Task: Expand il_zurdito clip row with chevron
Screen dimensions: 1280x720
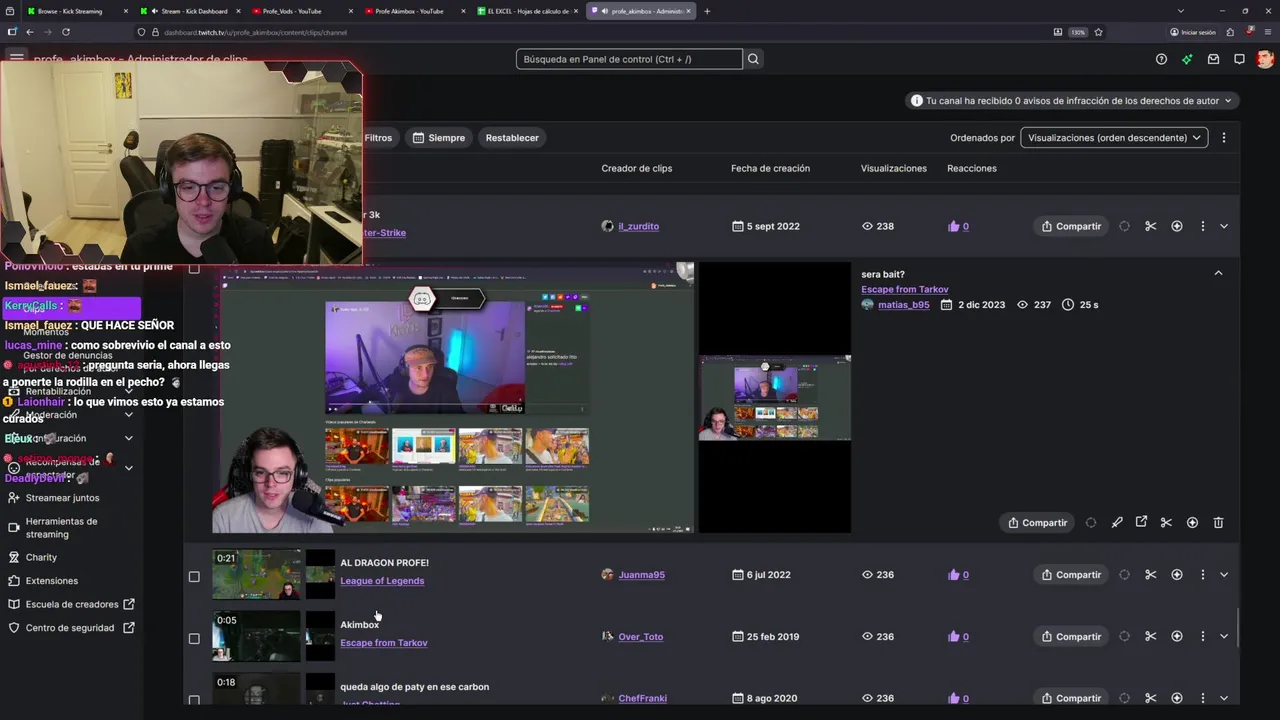Action: pyautogui.click(x=1224, y=226)
